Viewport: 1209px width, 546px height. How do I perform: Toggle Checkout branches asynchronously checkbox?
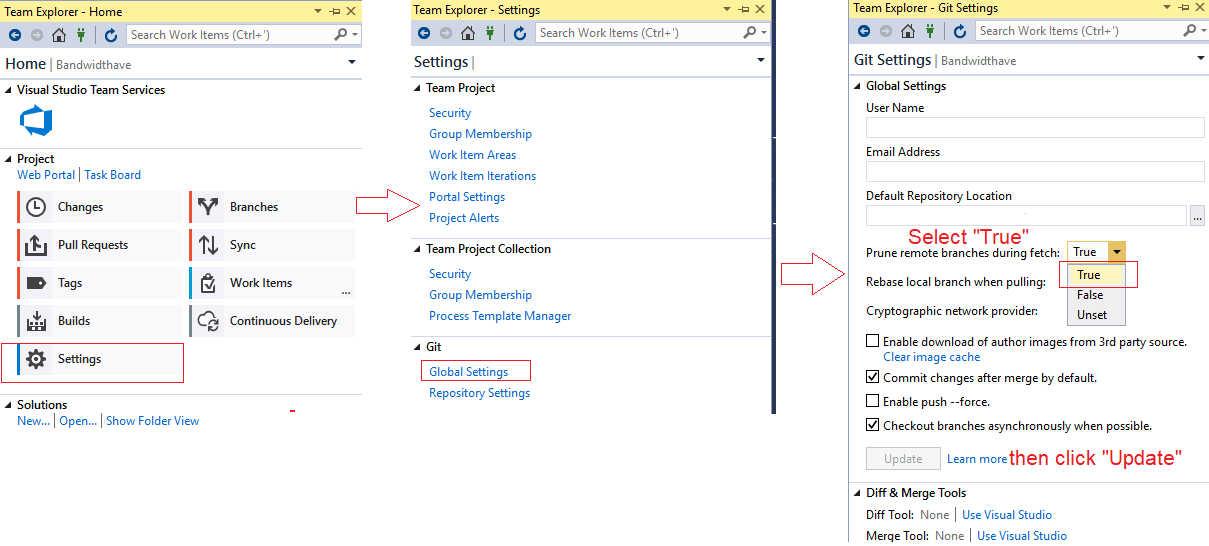tap(873, 426)
